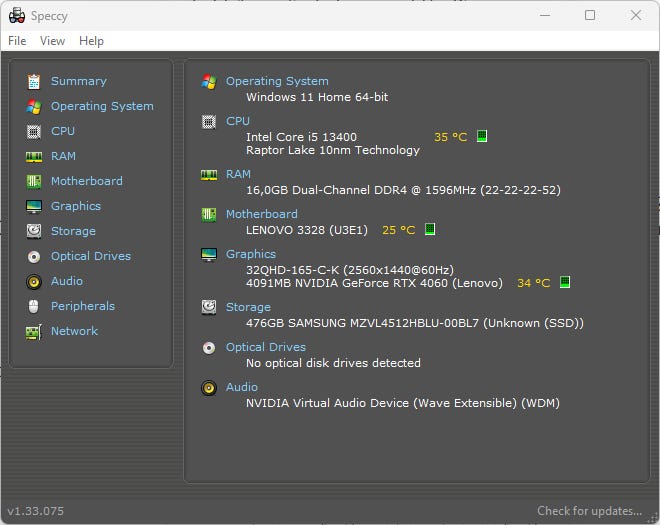Select Graphics in the left sidebar
Screen dimensions: 660x525
click(76, 206)
